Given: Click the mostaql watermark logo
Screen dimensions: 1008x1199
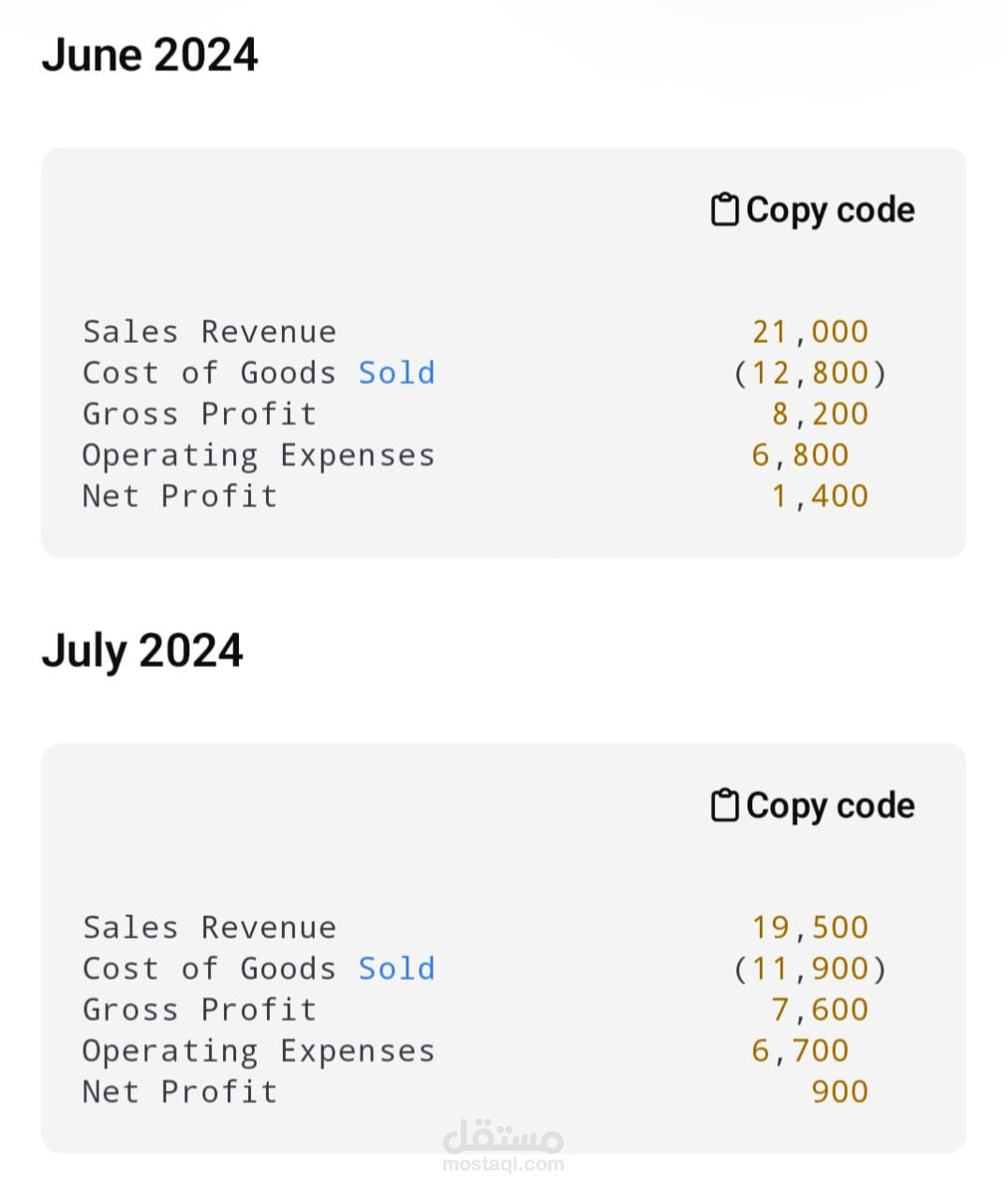Looking at the screenshot, I should tap(503, 1136).
